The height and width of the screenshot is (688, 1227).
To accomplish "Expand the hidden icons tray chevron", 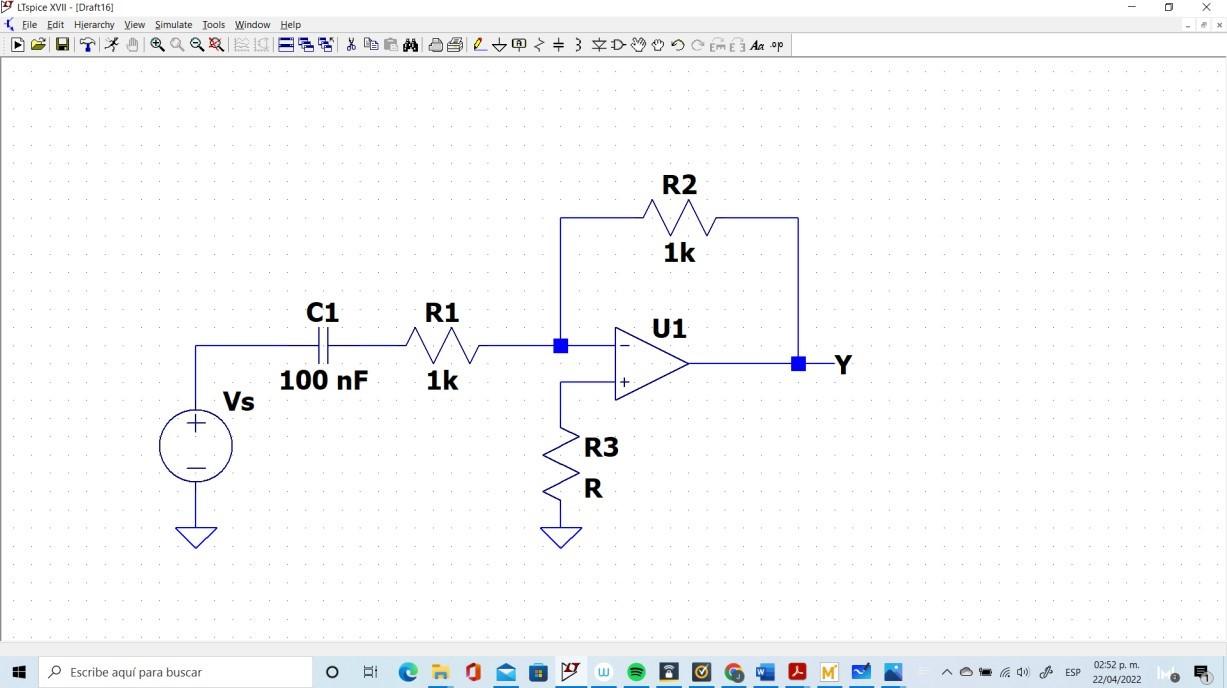I will click(946, 672).
